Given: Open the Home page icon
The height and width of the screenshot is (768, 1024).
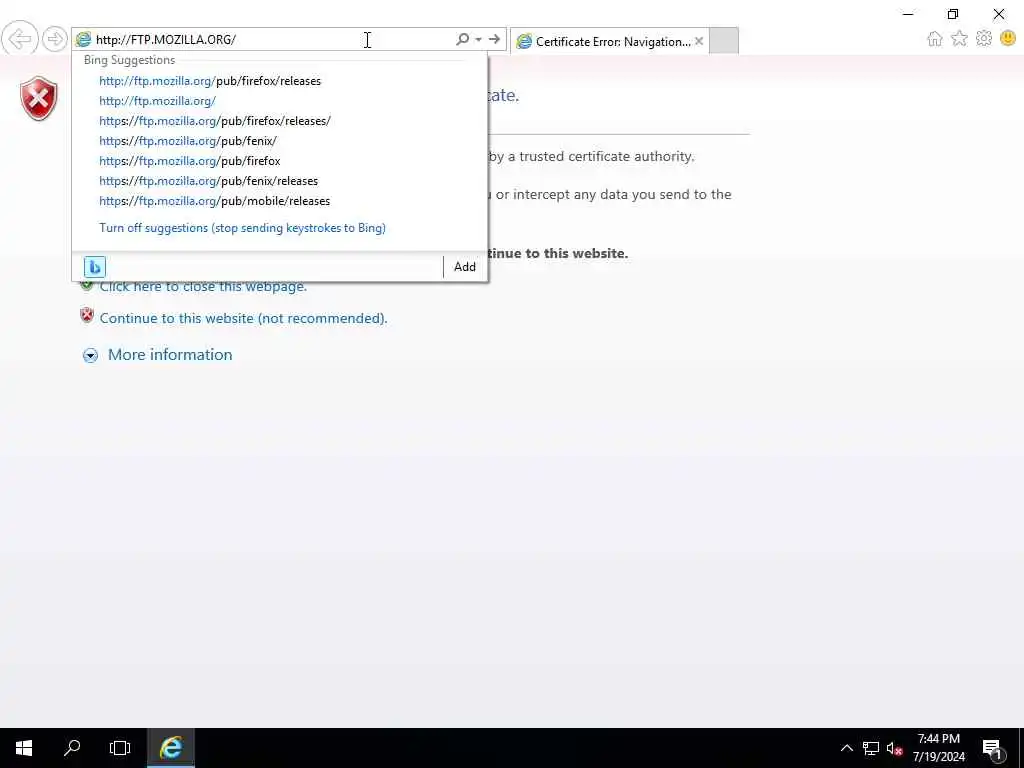Looking at the screenshot, I should (x=935, y=39).
